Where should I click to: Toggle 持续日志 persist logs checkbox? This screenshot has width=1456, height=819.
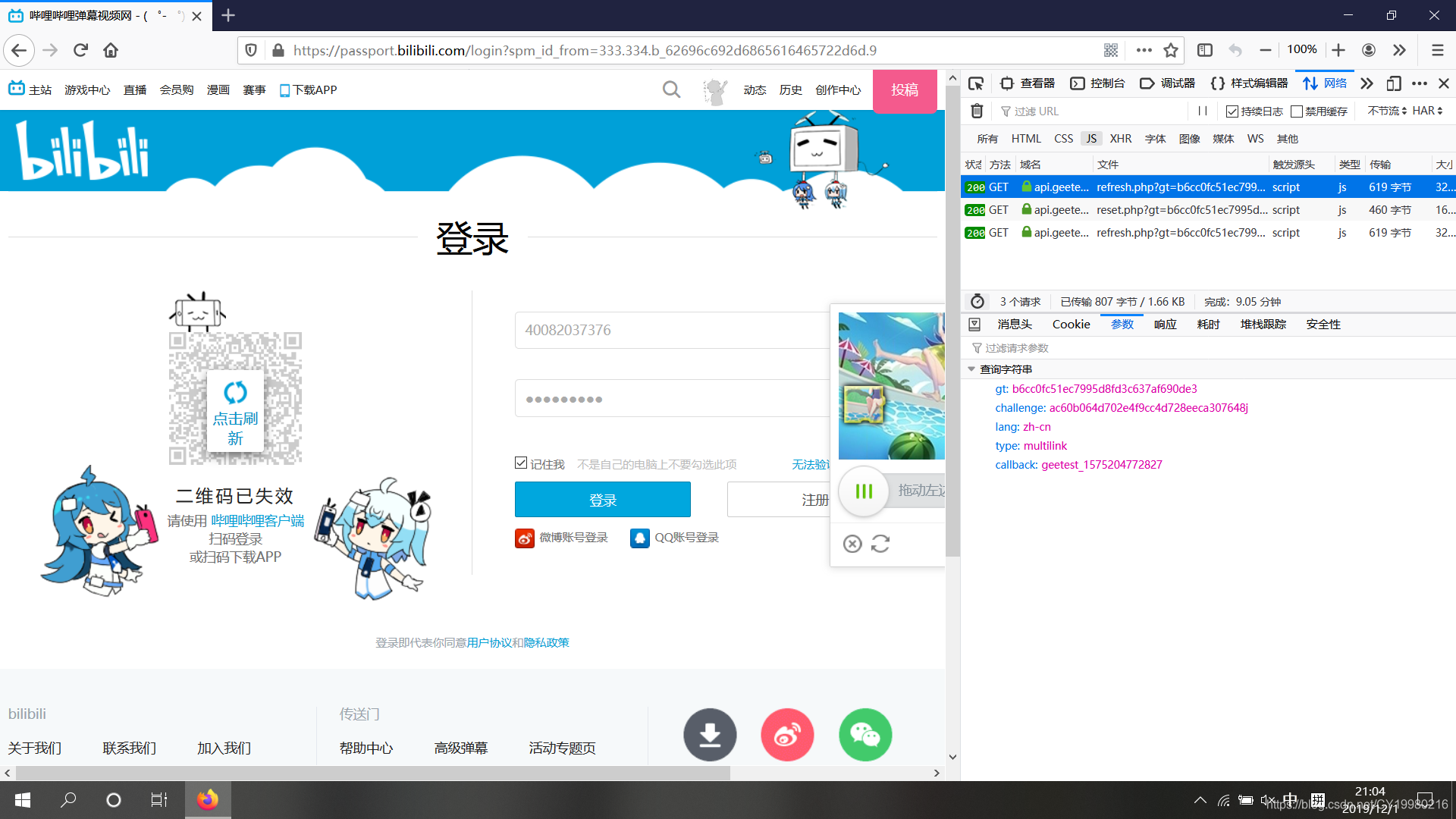[1232, 111]
